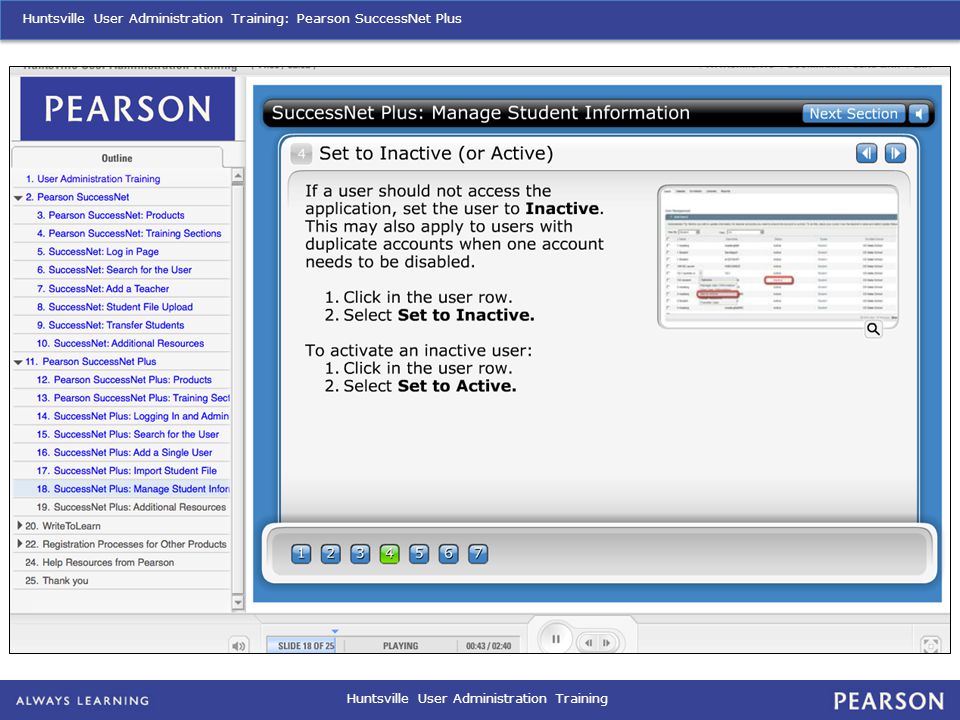Jump to step 3 button
960x720 pixels.
[x=360, y=554]
